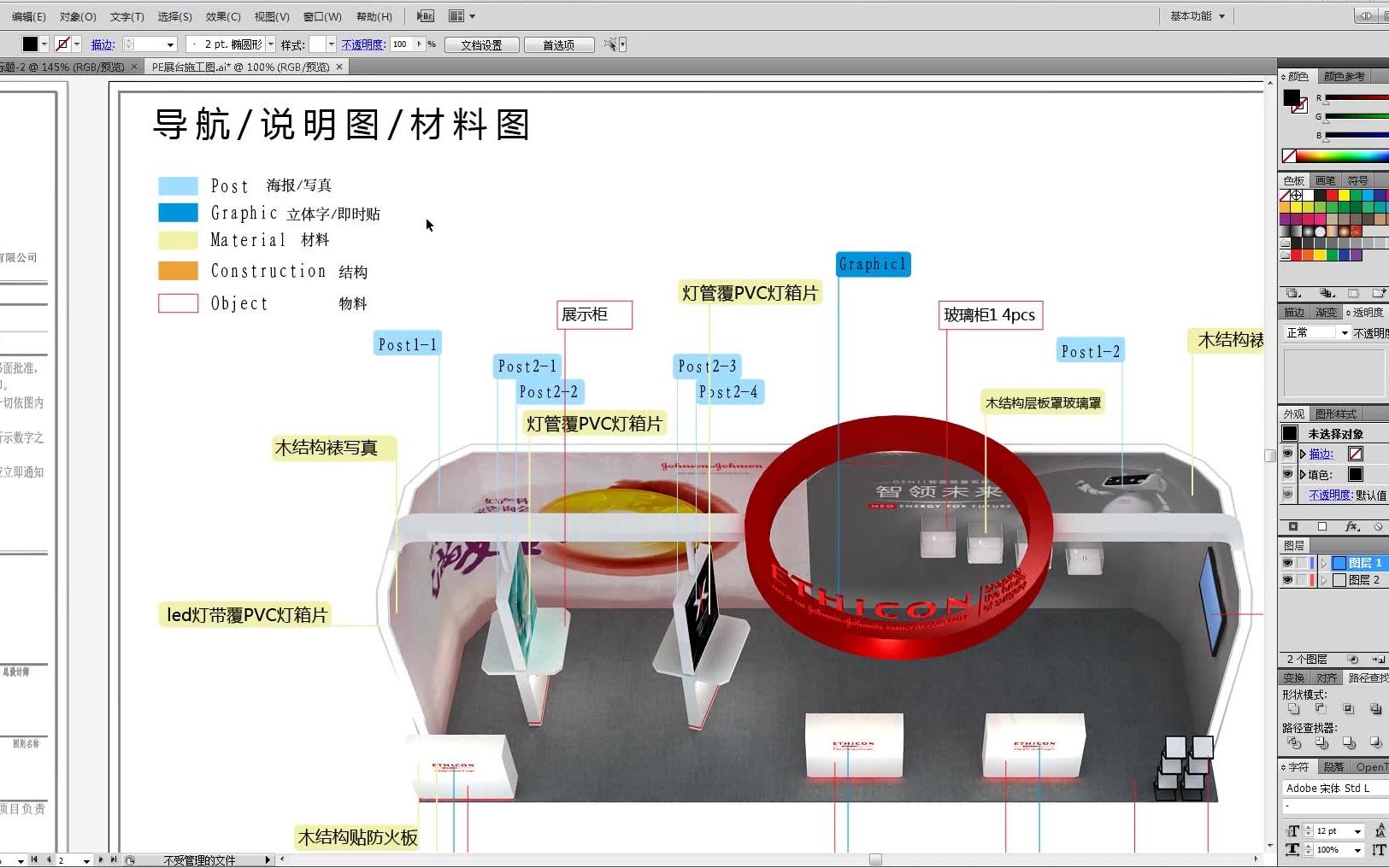
Task: Open stroke weight dropdown
Action: click(x=170, y=44)
